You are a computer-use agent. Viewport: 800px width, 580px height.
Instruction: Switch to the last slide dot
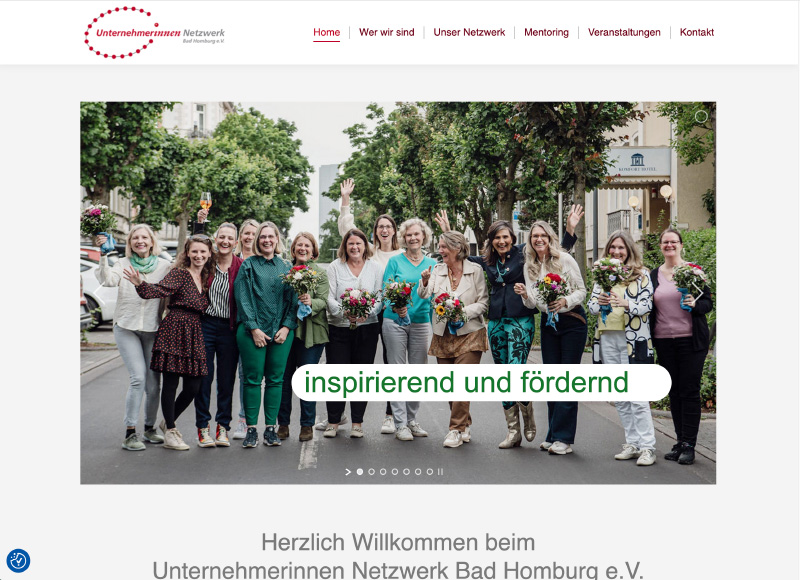click(430, 472)
